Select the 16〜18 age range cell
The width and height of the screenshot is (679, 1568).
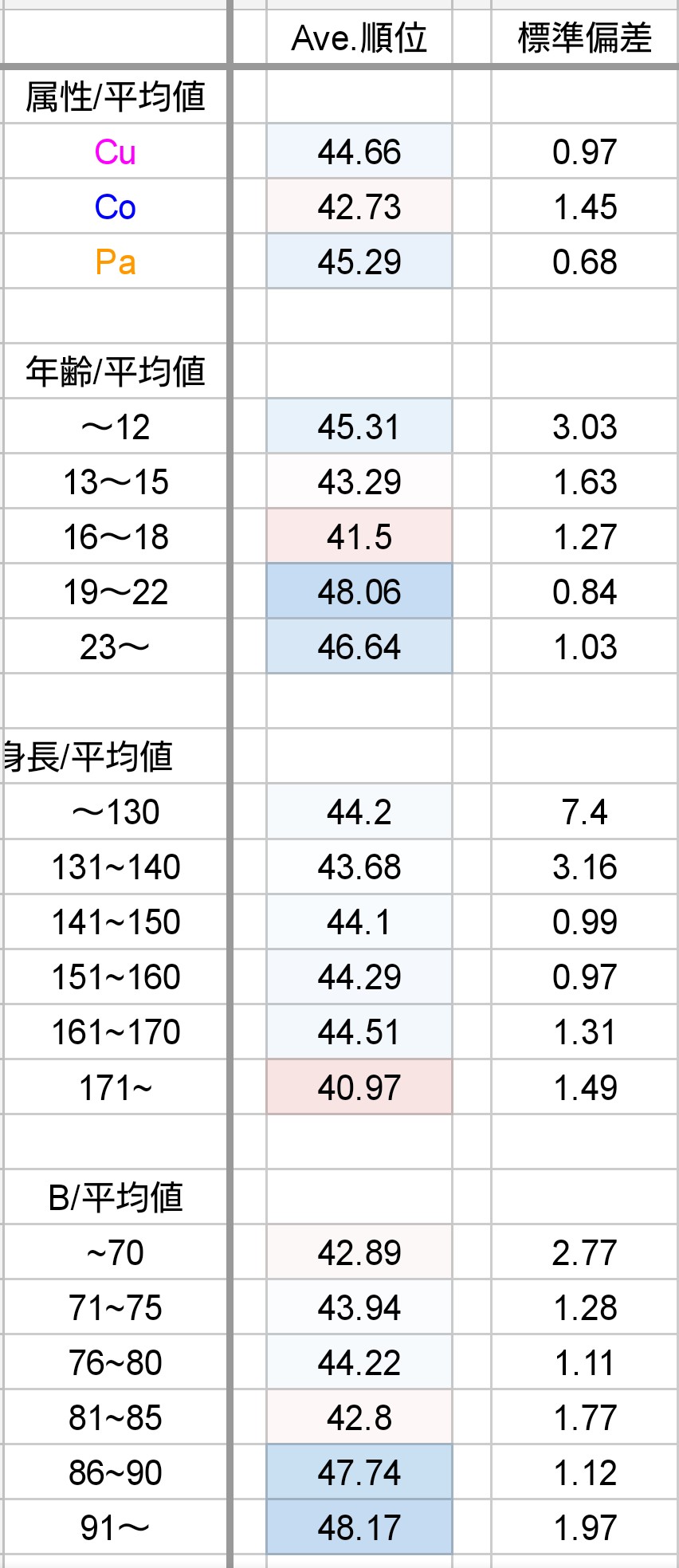(x=116, y=537)
